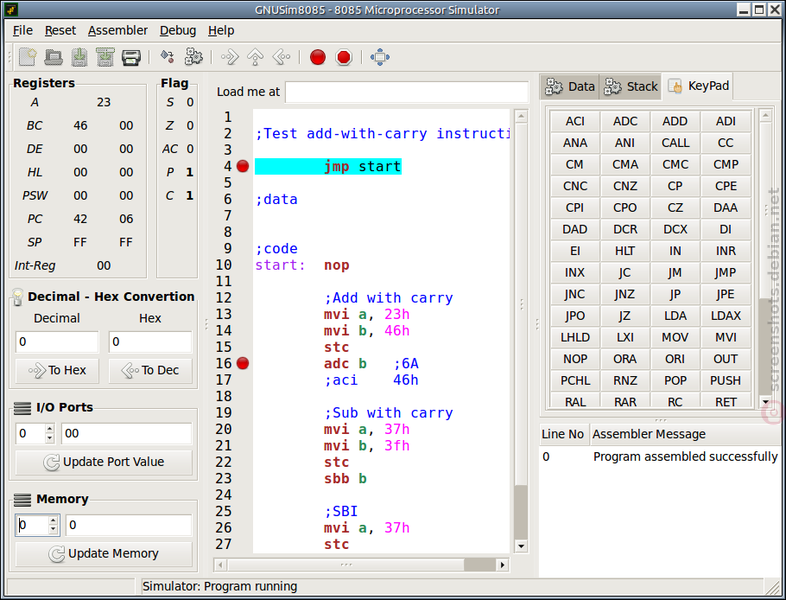Click the Assemble program toolbar icon
This screenshot has height=600, width=786.
167,57
